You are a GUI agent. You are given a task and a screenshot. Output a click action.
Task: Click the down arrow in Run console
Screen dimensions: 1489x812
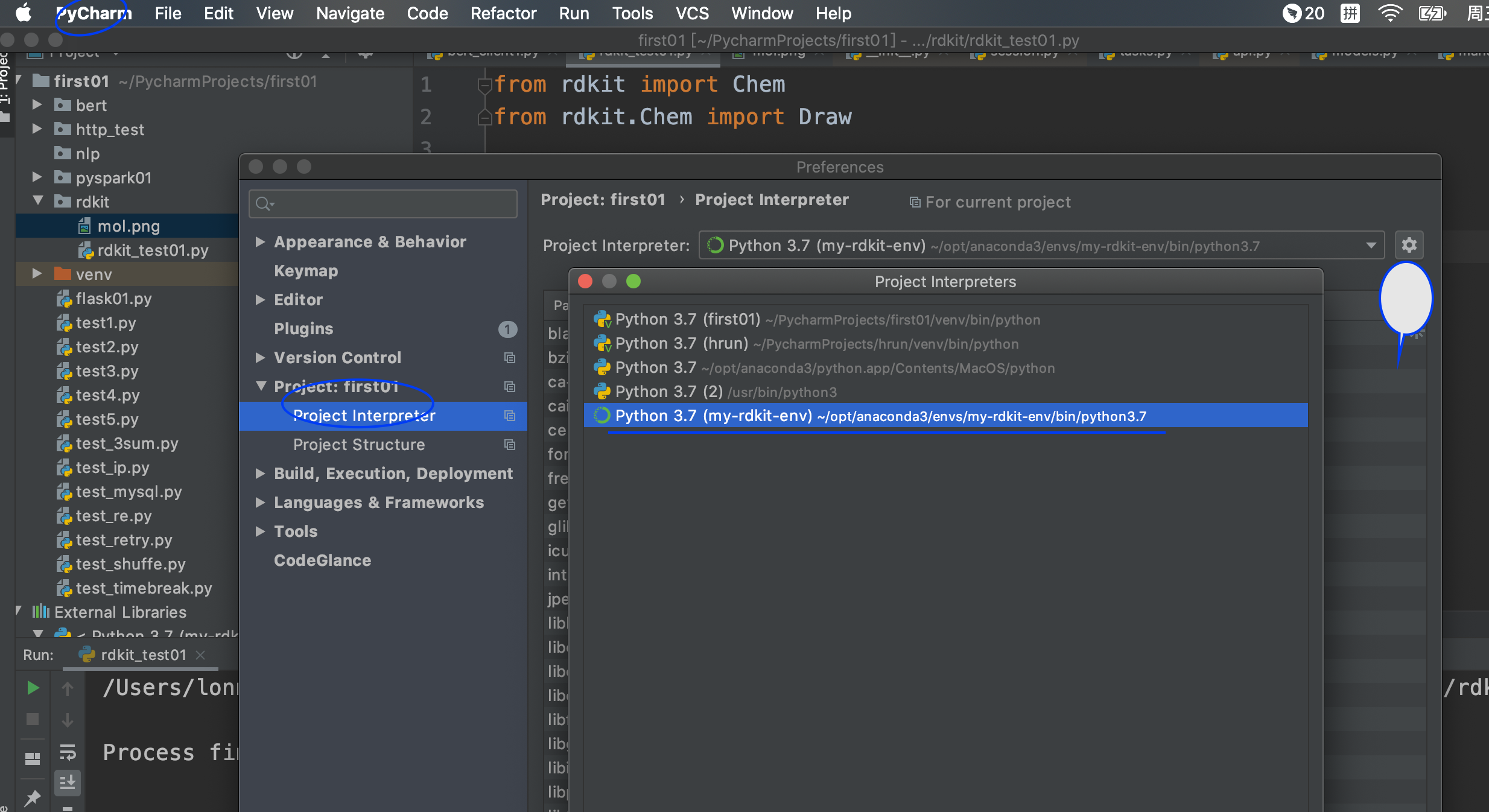pyautogui.click(x=68, y=720)
